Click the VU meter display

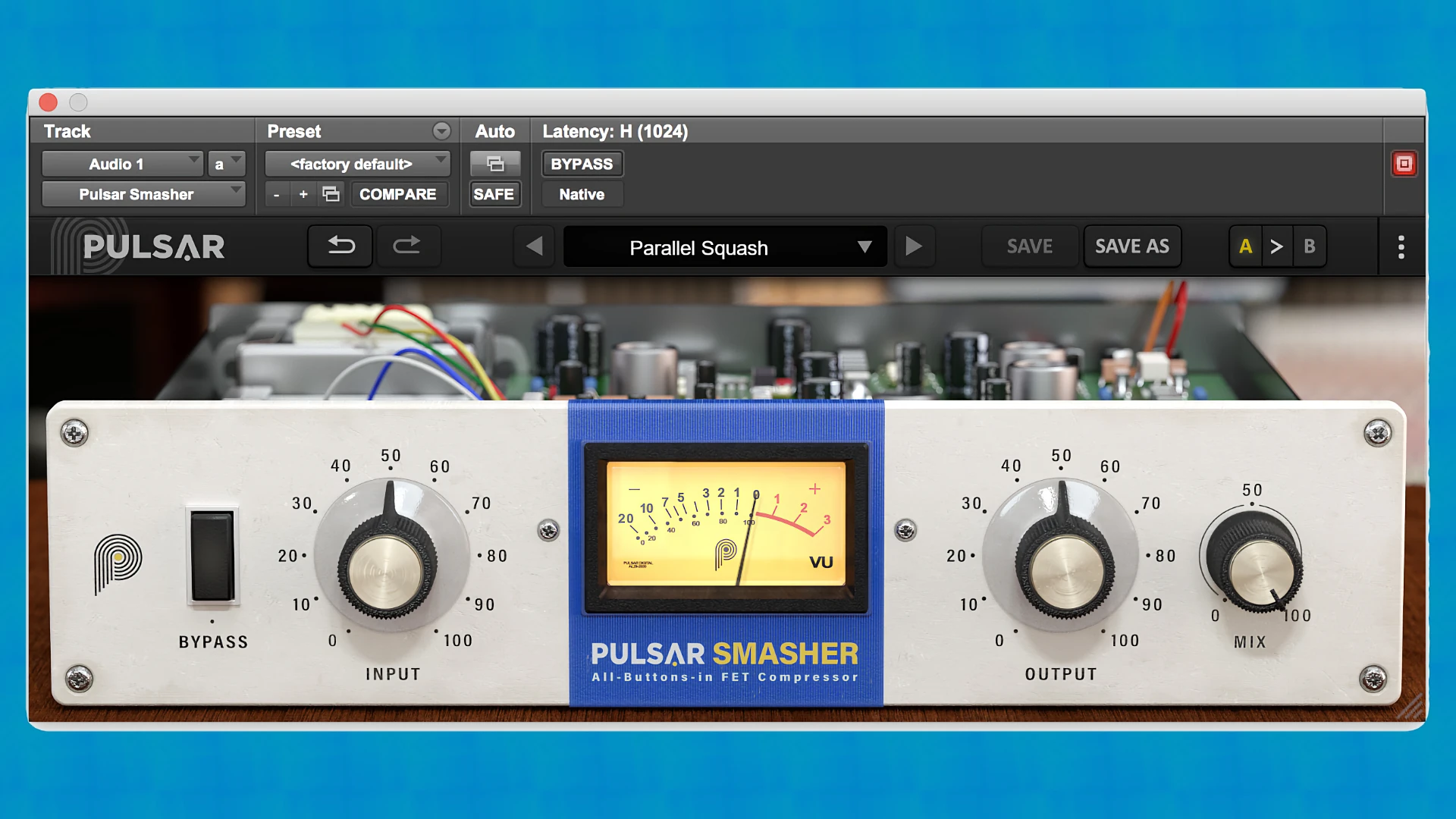(726, 523)
